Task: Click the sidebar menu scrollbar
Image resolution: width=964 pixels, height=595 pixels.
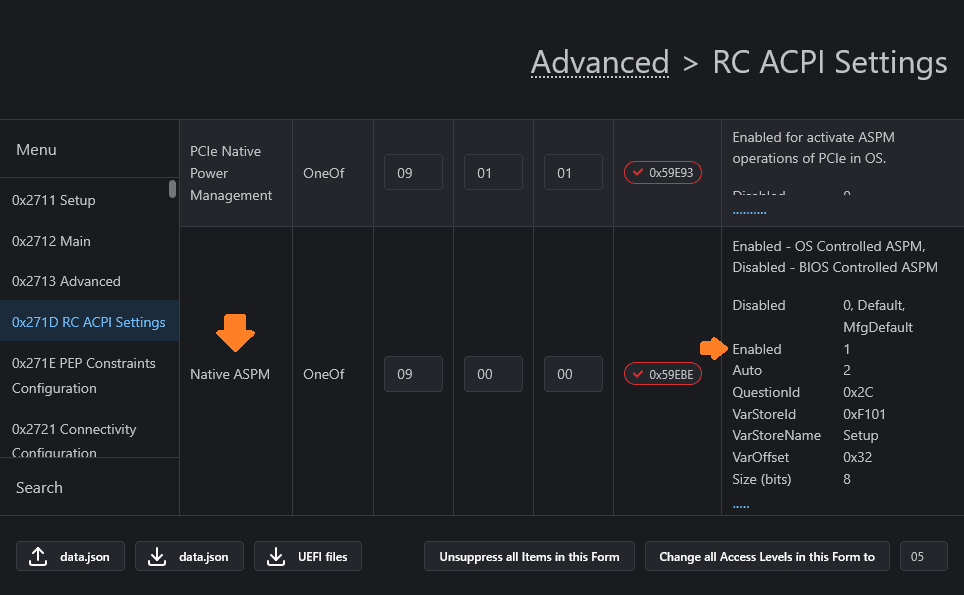Action: pyautogui.click(x=172, y=189)
